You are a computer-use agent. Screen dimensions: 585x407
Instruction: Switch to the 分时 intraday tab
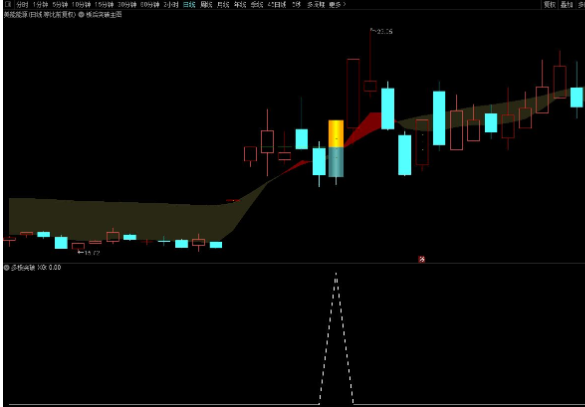pos(22,4)
